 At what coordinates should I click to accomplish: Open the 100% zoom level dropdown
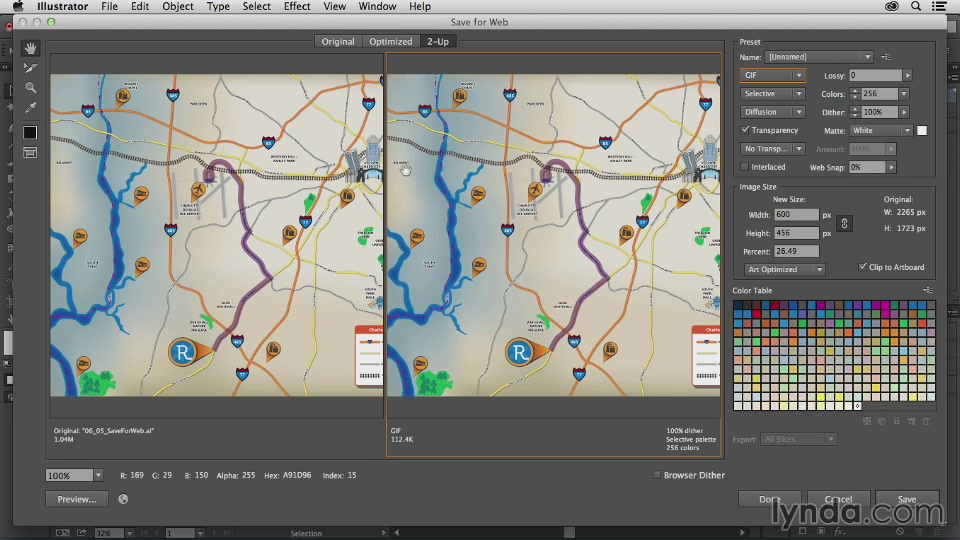coord(98,475)
